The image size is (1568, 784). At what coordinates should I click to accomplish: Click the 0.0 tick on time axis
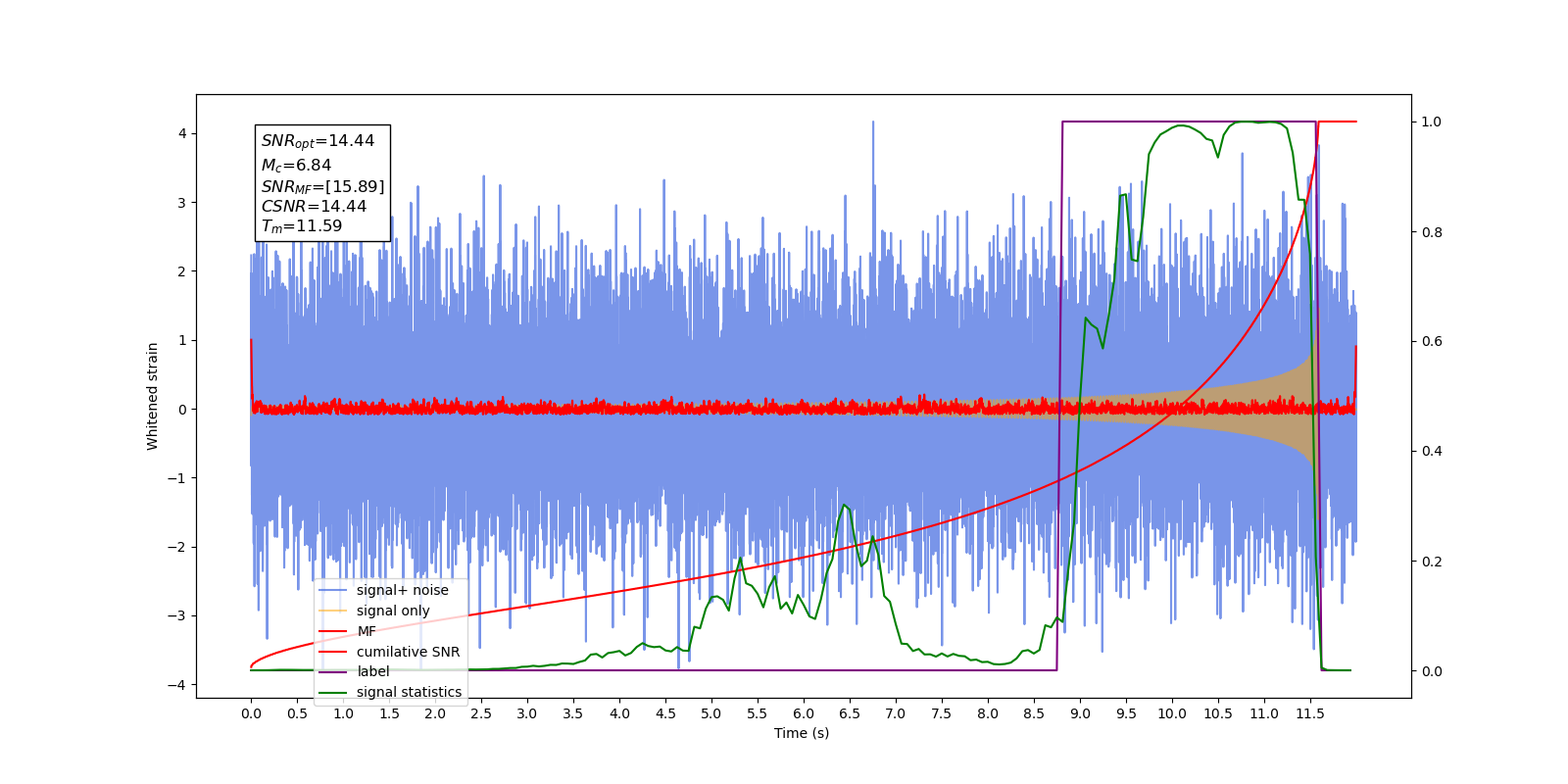pyautogui.click(x=251, y=713)
